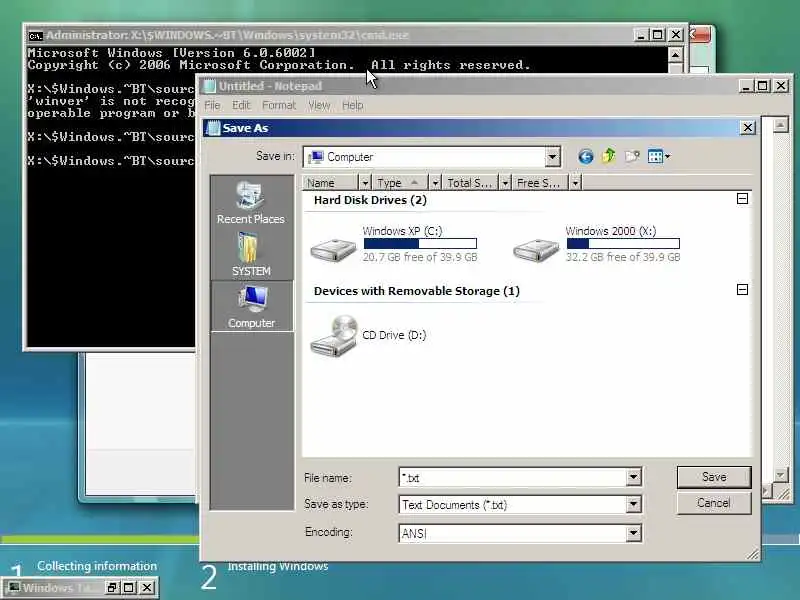Image resolution: width=800 pixels, height=600 pixels.
Task: Open the Save as type dropdown
Action: pyautogui.click(x=633, y=505)
